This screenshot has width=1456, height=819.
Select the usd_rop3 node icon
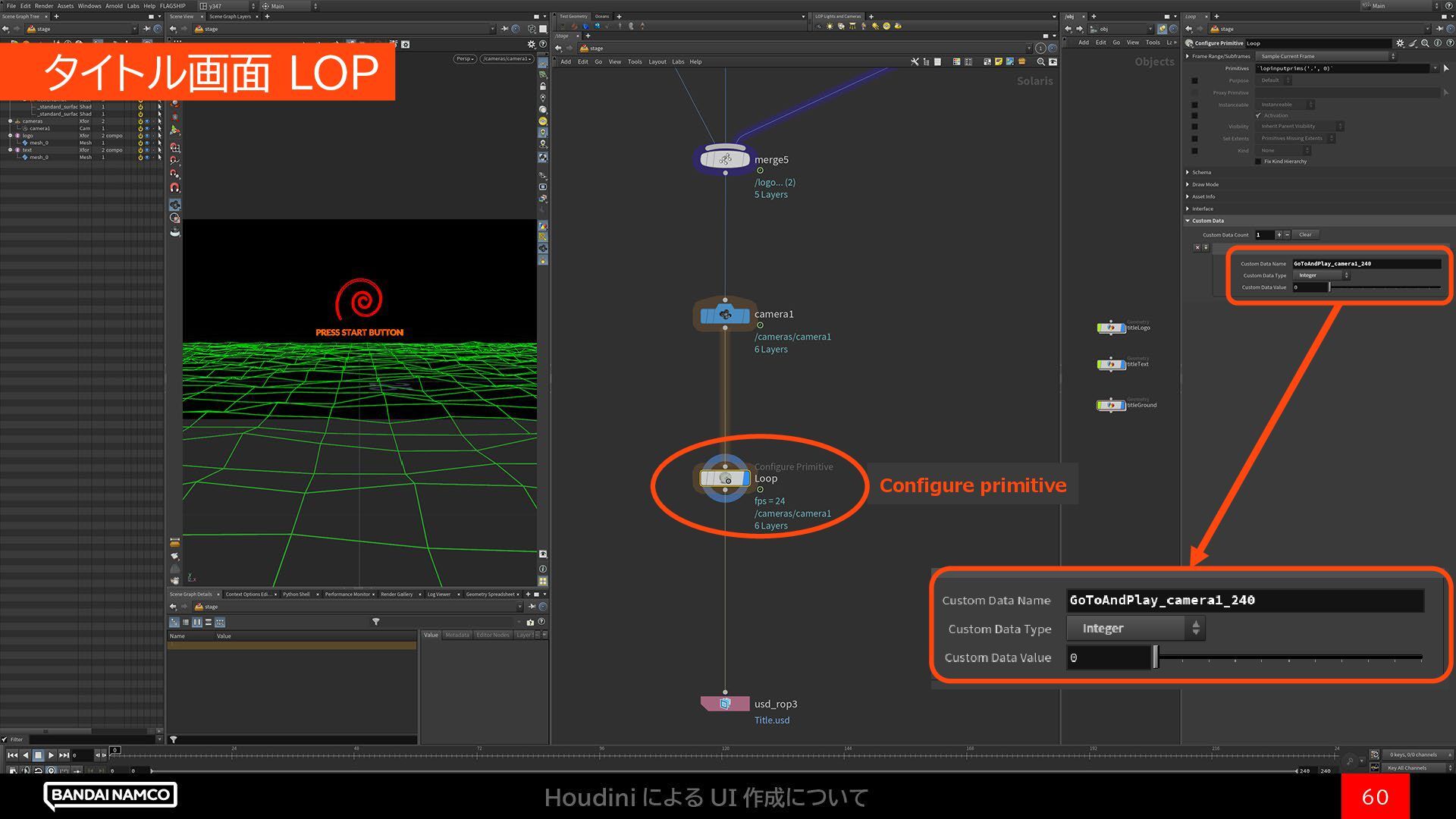click(x=724, y=704)
